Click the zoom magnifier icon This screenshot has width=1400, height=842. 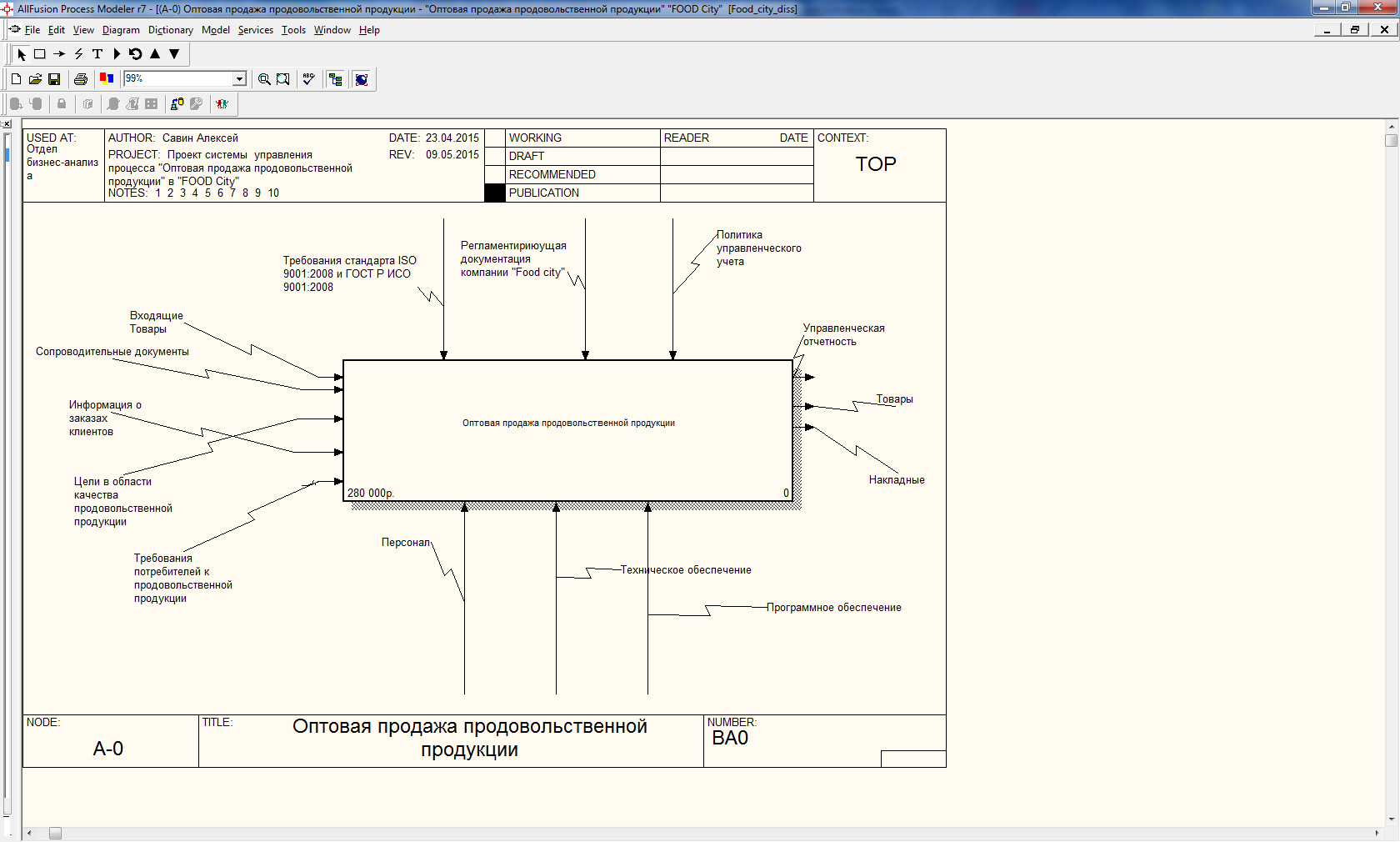(264, 79)
